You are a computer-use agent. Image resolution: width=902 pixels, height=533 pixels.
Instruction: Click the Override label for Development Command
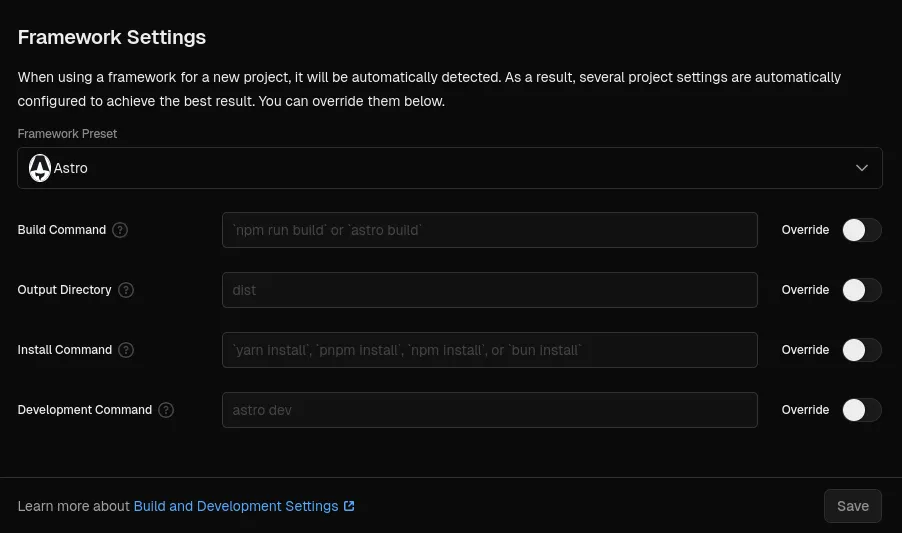(x=805, y=410)
